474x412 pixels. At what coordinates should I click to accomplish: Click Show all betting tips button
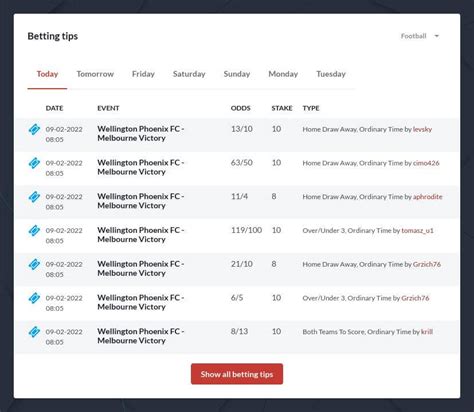pos(237,374)
